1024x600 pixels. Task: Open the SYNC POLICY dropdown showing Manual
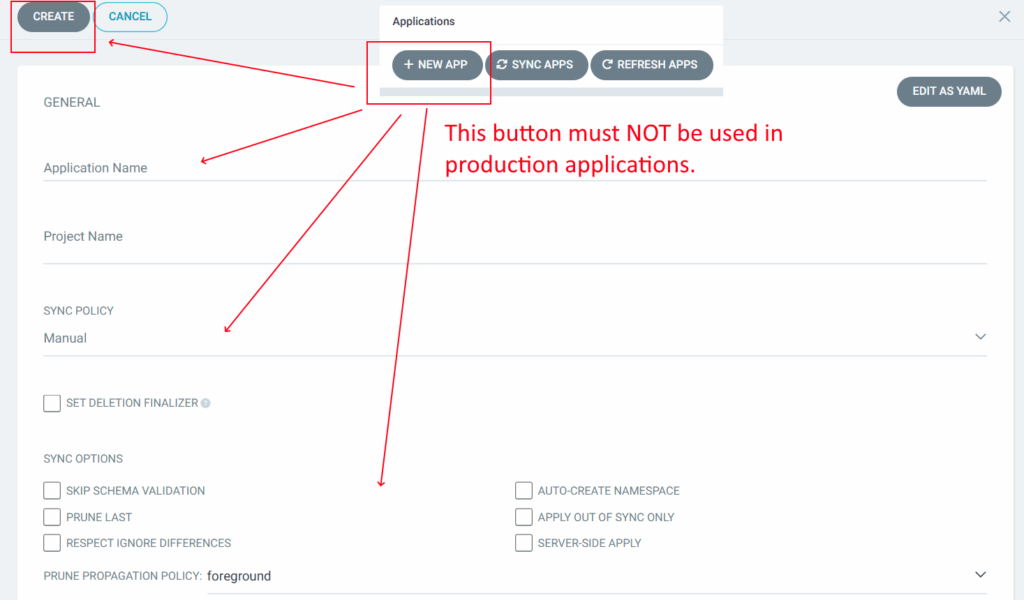pos(979,336)
